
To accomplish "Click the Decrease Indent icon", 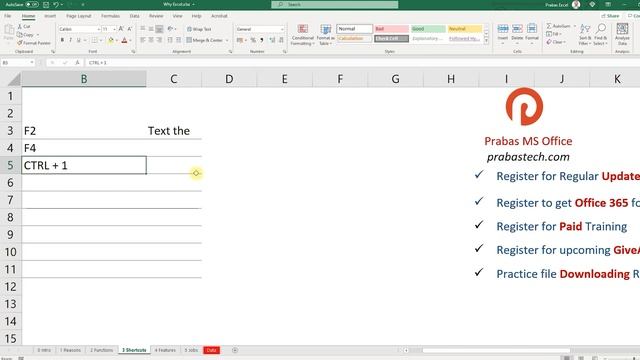I will coord(170,40).
